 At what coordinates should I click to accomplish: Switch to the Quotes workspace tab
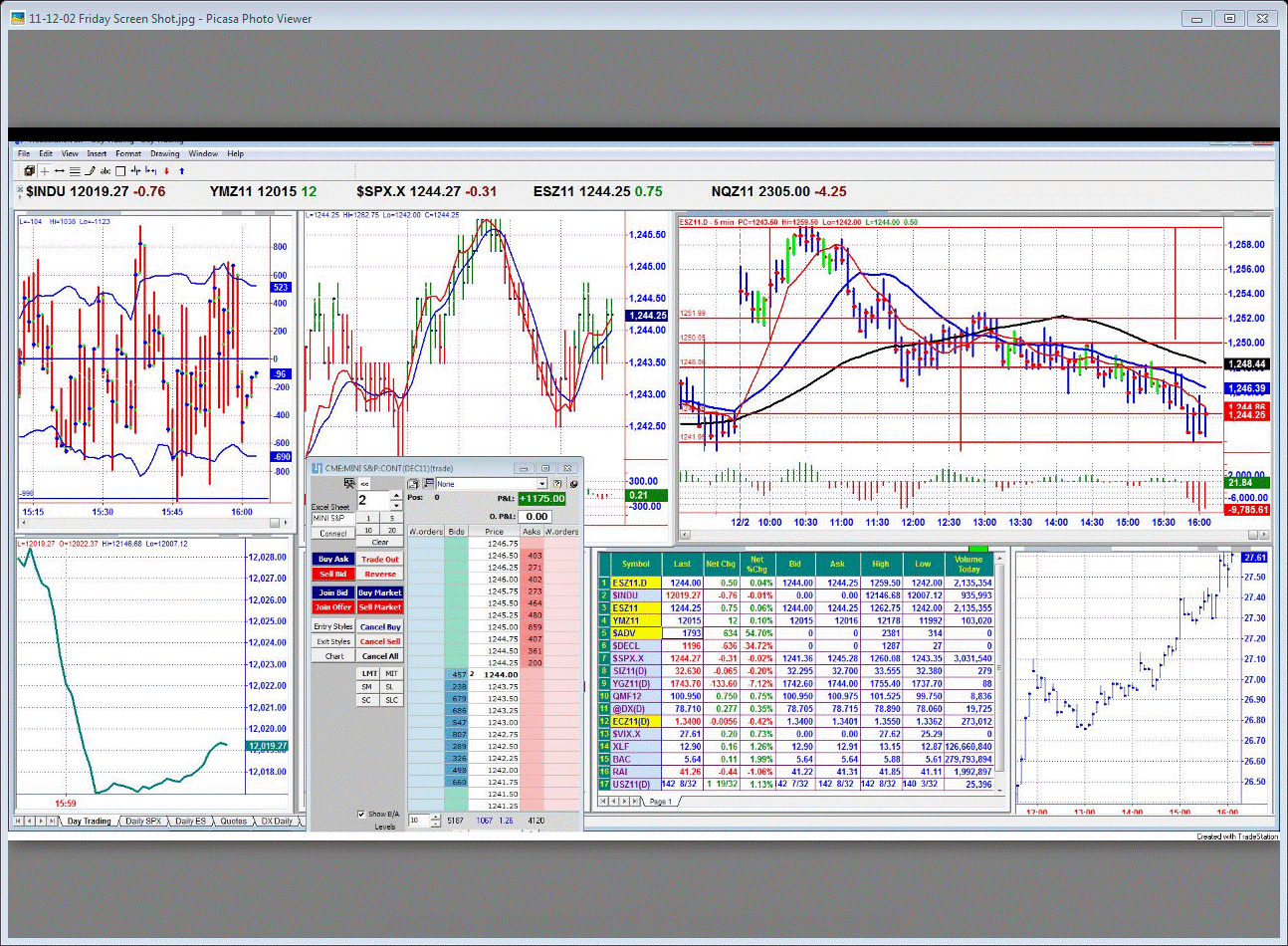pos(234,822)
